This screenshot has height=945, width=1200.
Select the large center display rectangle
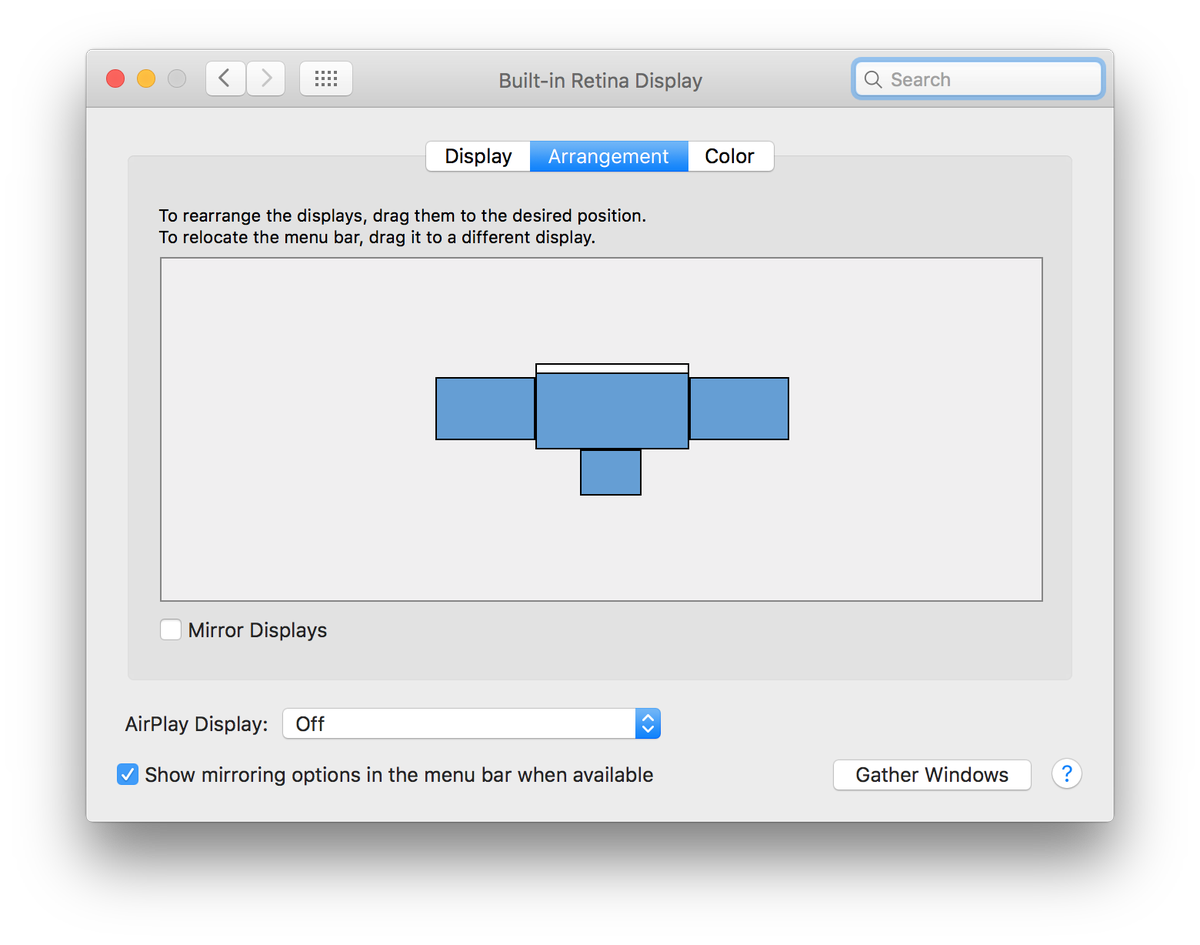pyautogui.click(x=612, y=411)
